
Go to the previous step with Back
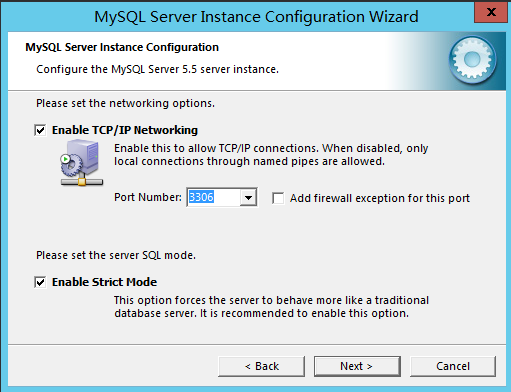click(x=262, y=366)
